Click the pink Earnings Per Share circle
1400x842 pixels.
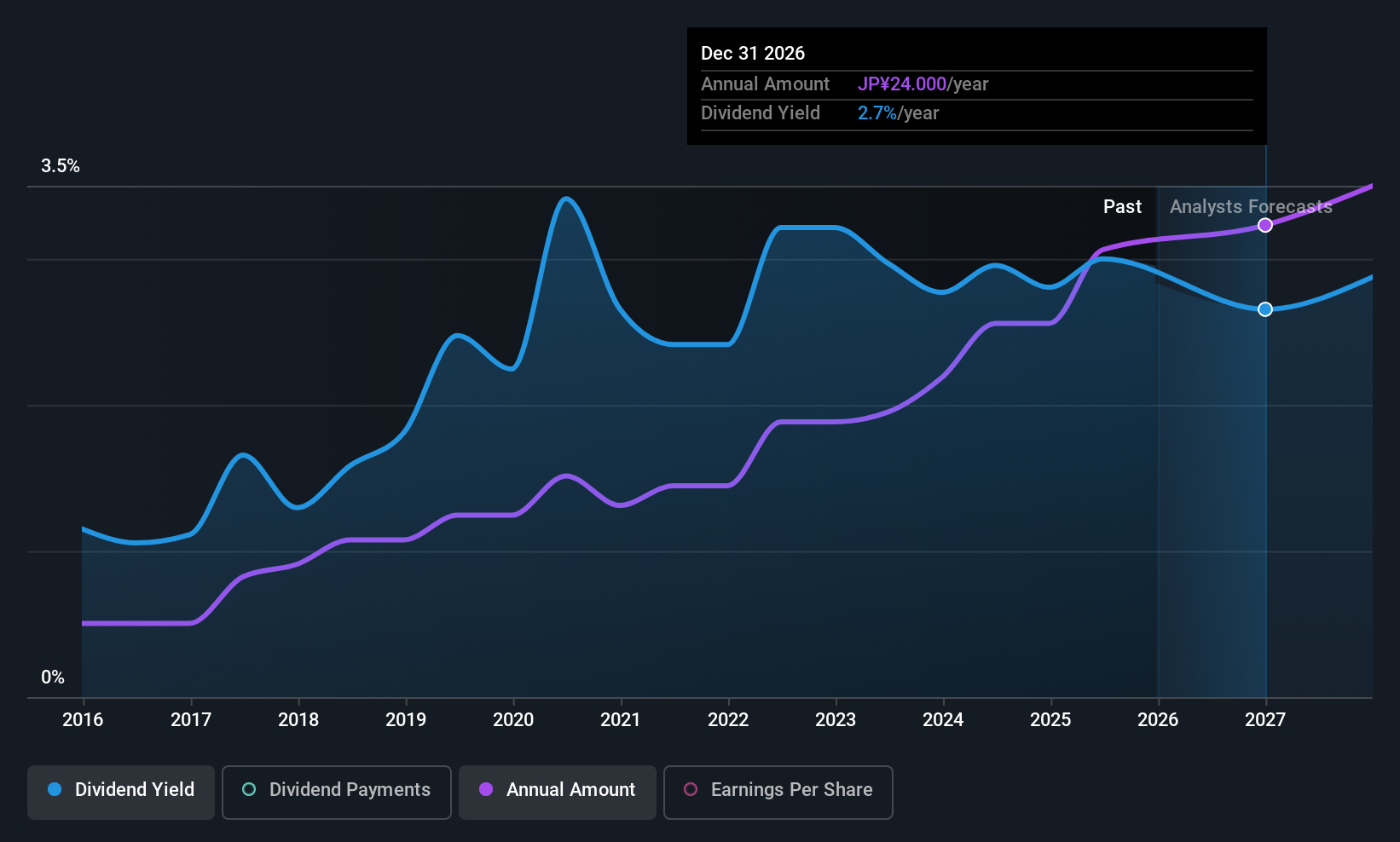(691, 789)
